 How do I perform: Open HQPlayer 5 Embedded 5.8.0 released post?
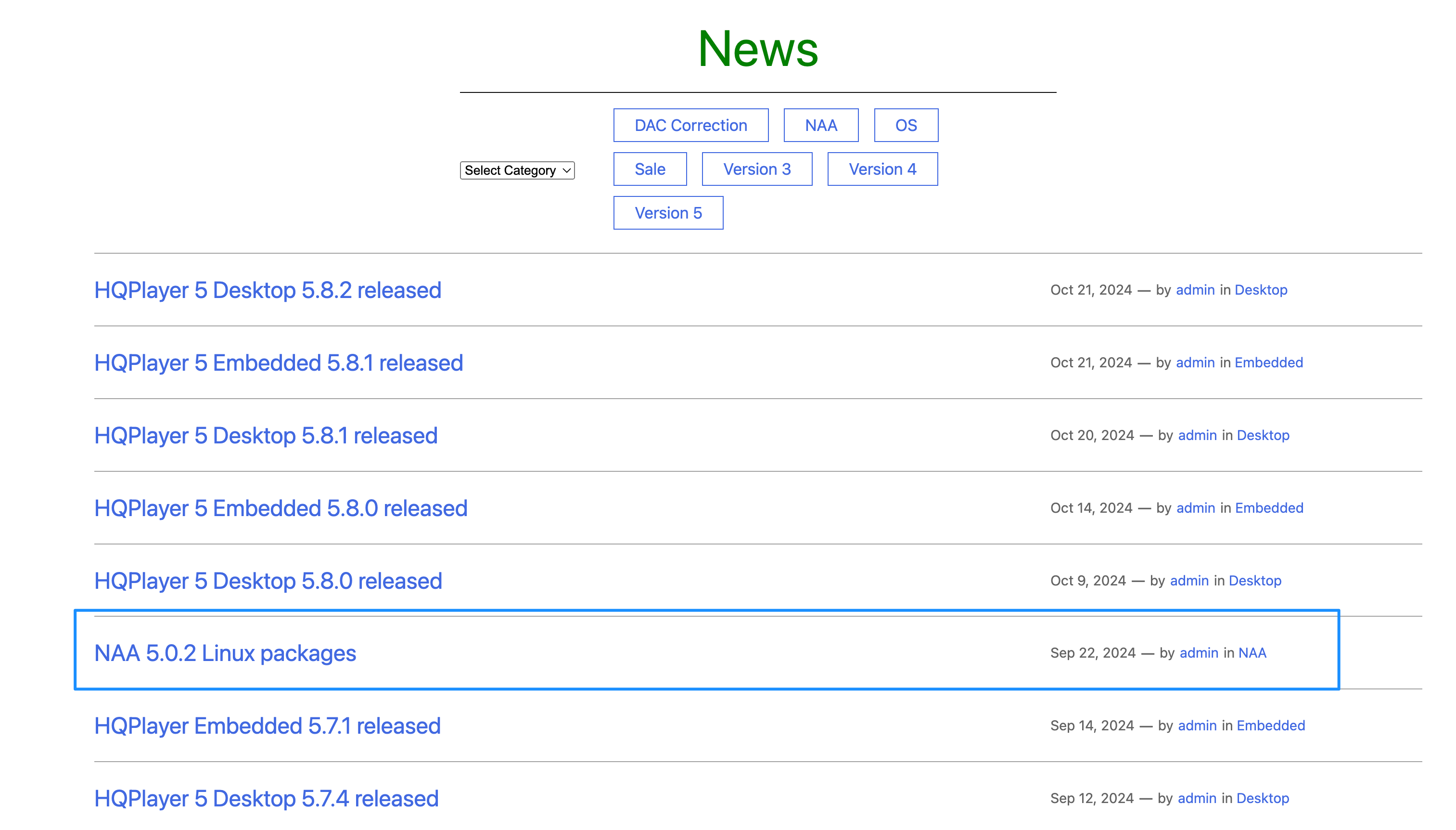(281, 508)
